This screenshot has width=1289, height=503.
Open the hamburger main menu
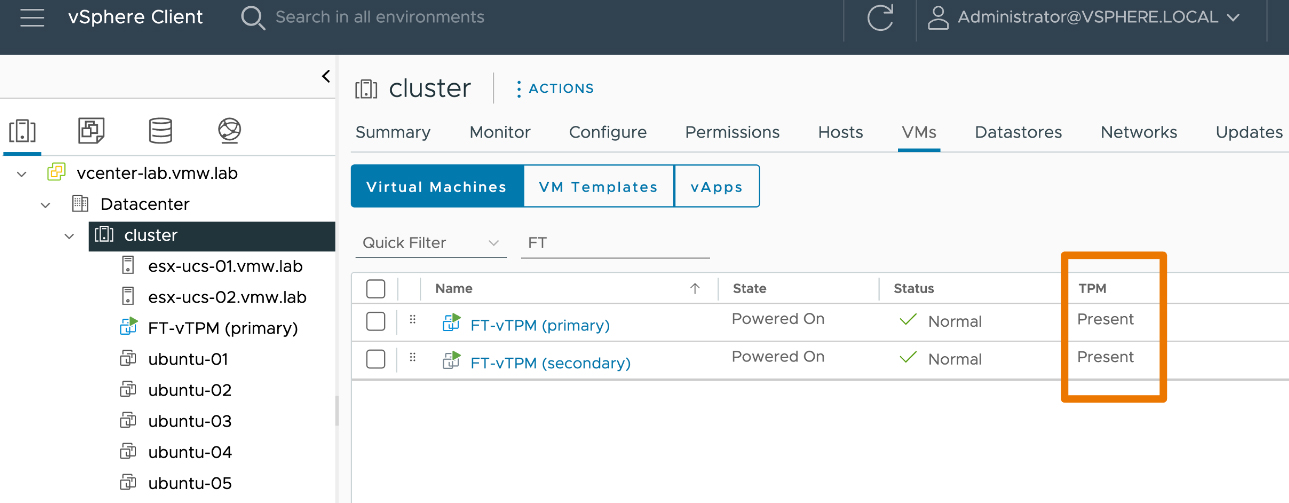(x=32, y=18)
